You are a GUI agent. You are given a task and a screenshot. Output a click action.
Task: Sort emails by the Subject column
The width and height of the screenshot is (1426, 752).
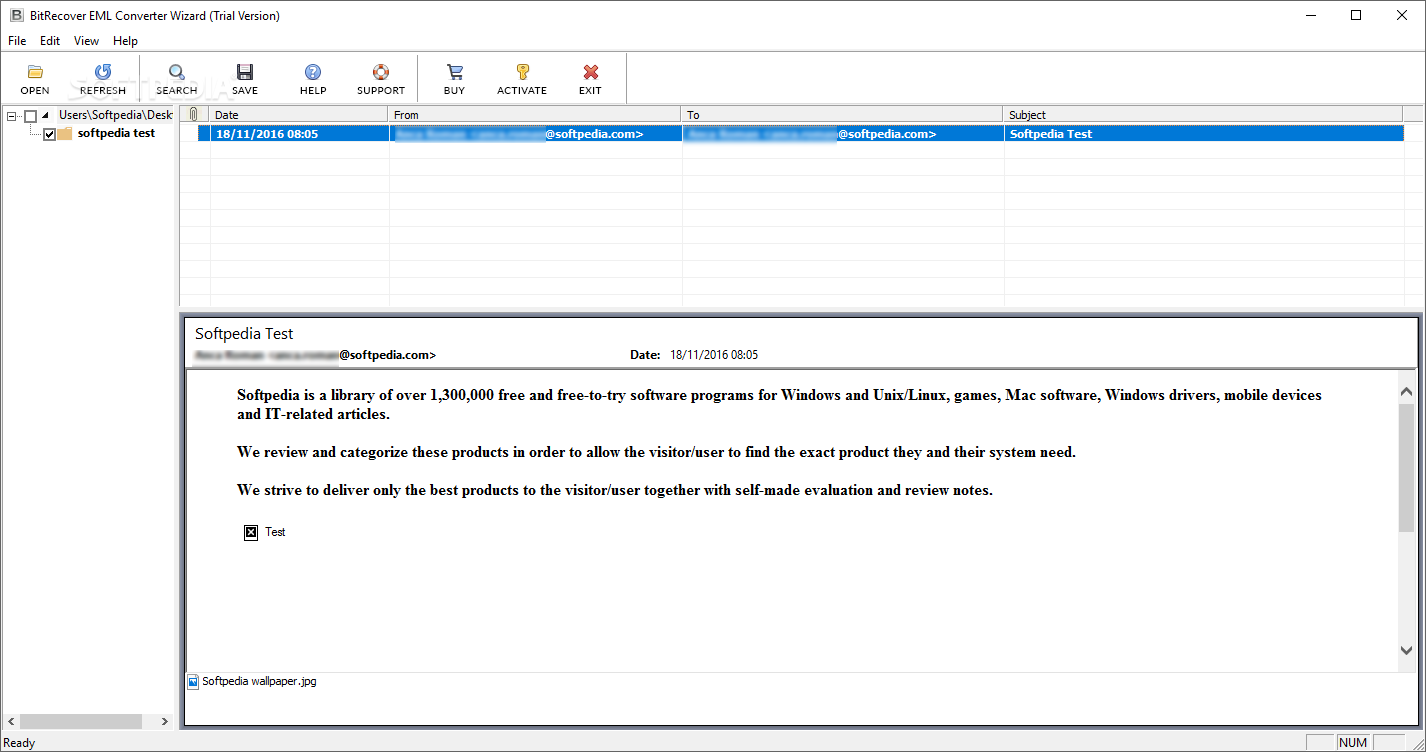pos(1203,115)
